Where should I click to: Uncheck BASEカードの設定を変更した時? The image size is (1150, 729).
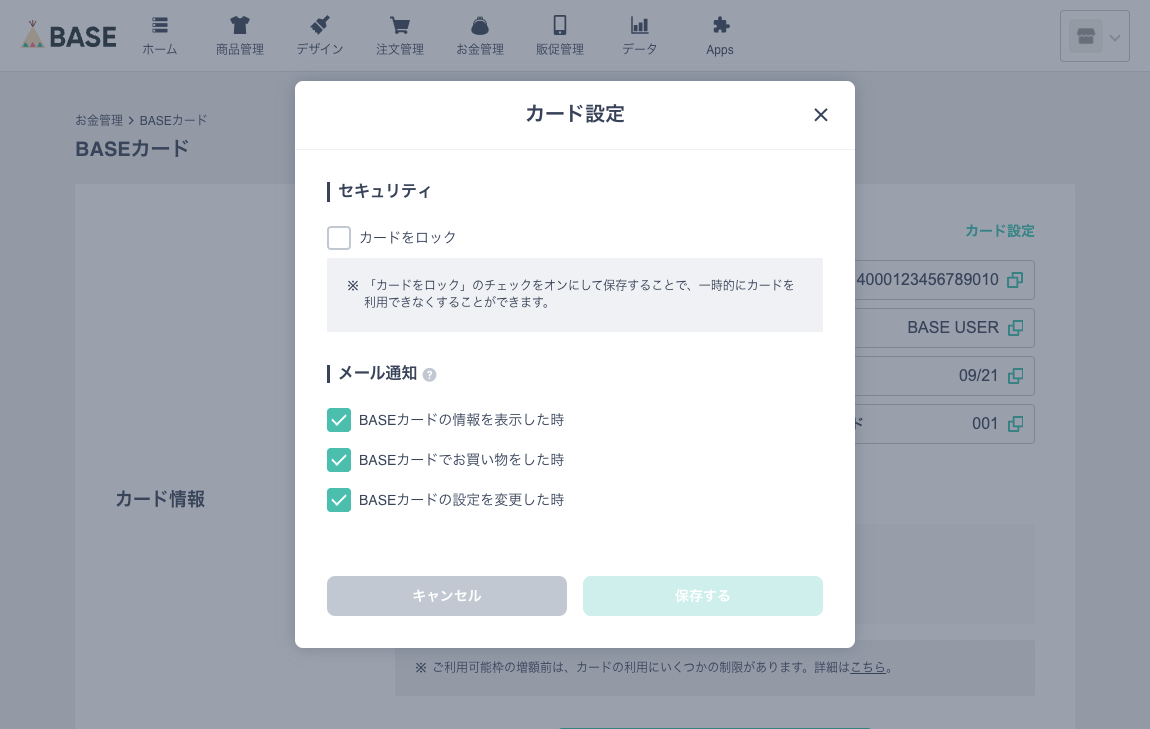coord(339,500)
